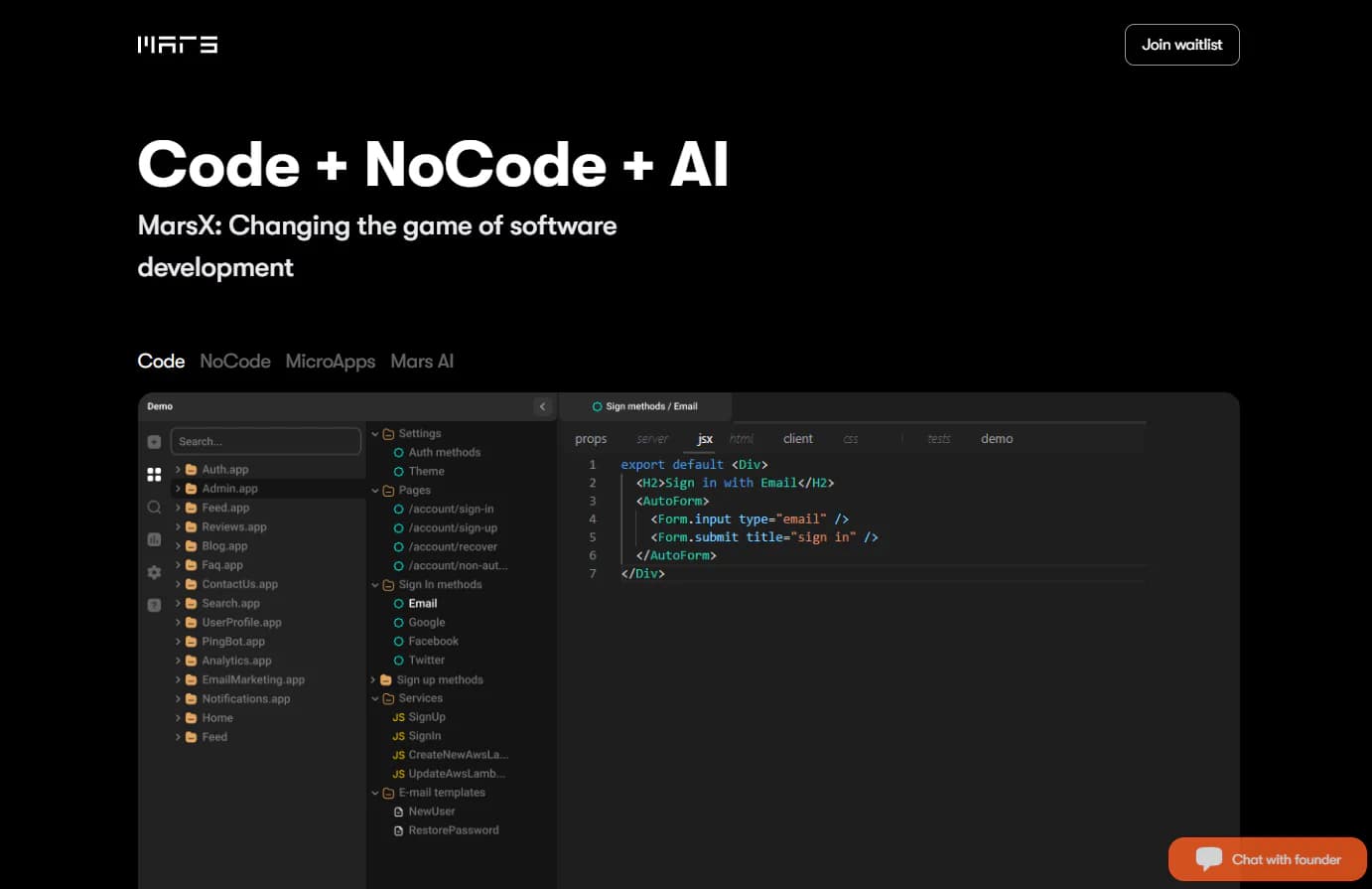Switch to the Code showcase tab
This screenshot has height=889, width=1372.
[x=161, y=362]
